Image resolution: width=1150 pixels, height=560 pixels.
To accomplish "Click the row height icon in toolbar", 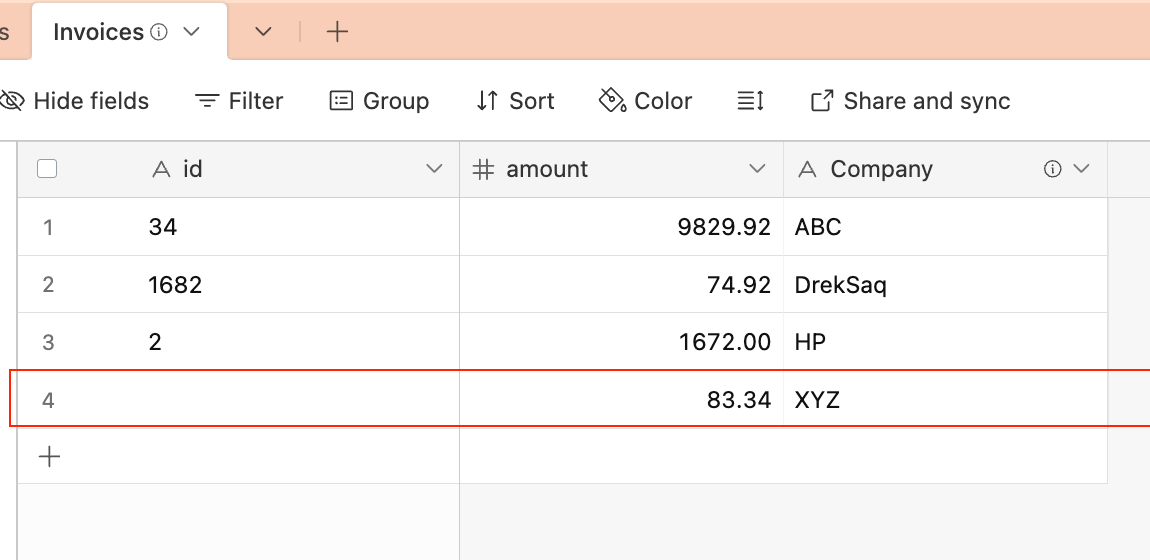I will tap(750, 101).
